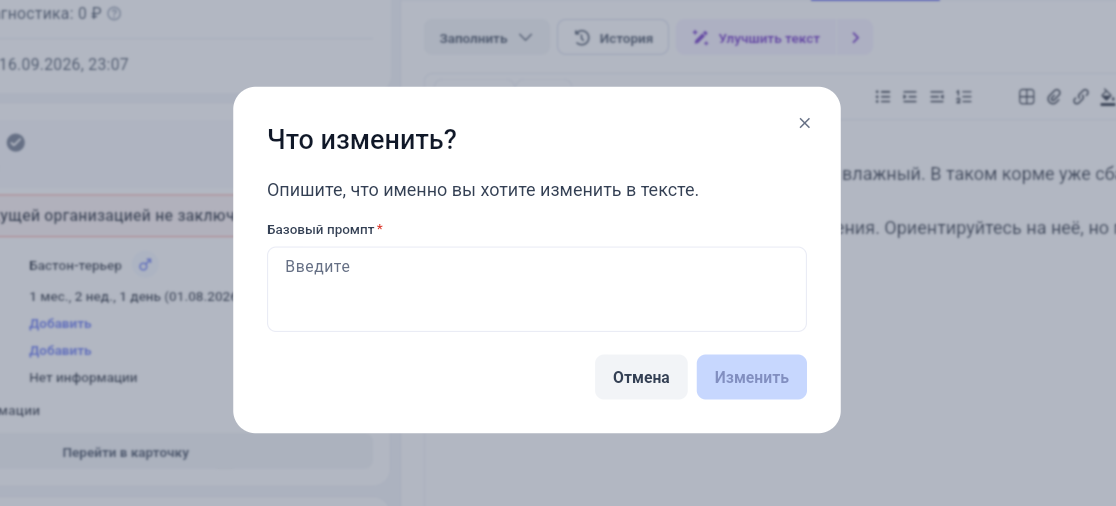Click the pet age text '1 мес., 2 нед., 1 день'
1116x506 pixels.
pyautogui.click(x=95, y=297)
